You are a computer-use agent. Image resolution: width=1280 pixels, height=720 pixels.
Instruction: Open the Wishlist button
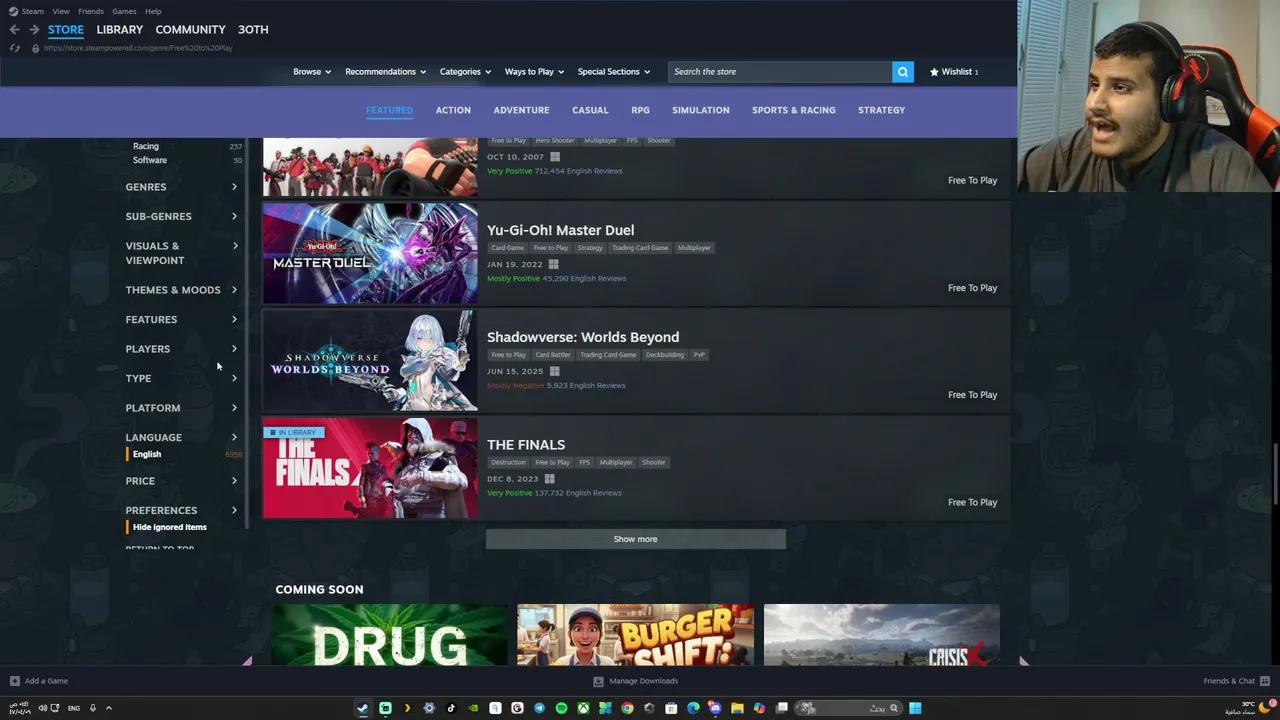click(954, 72)
